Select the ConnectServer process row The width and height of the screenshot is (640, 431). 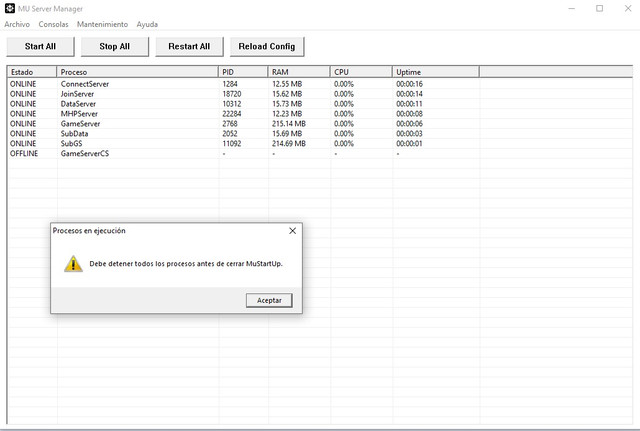tap(320, 84)
